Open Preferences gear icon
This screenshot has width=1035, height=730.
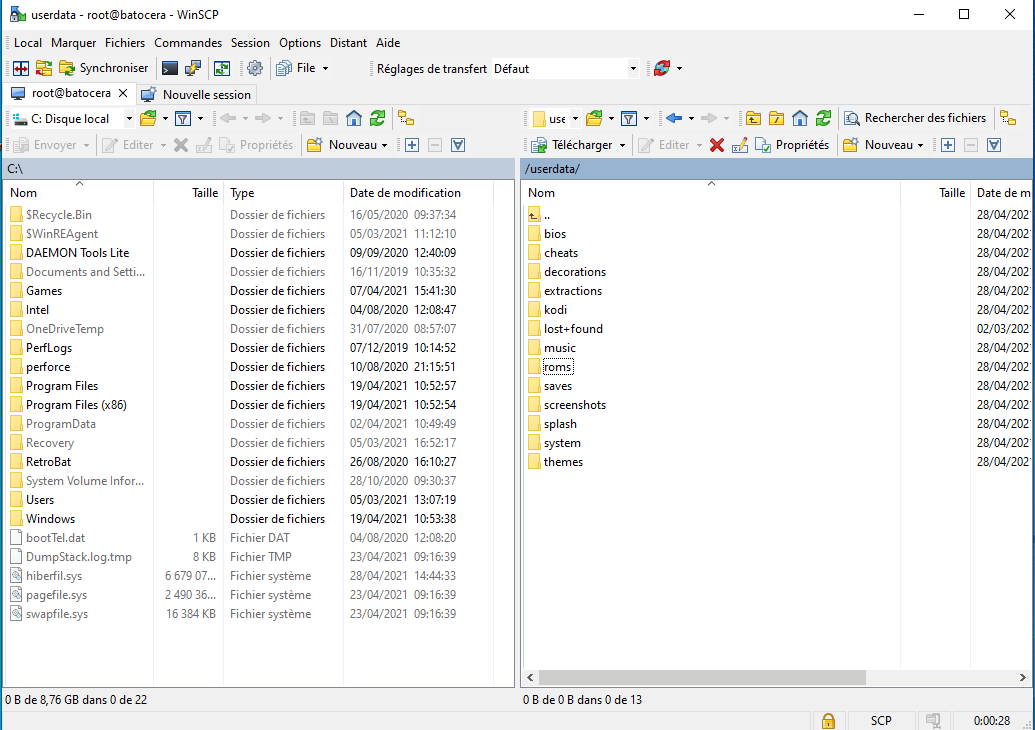(x=255, y=68)
